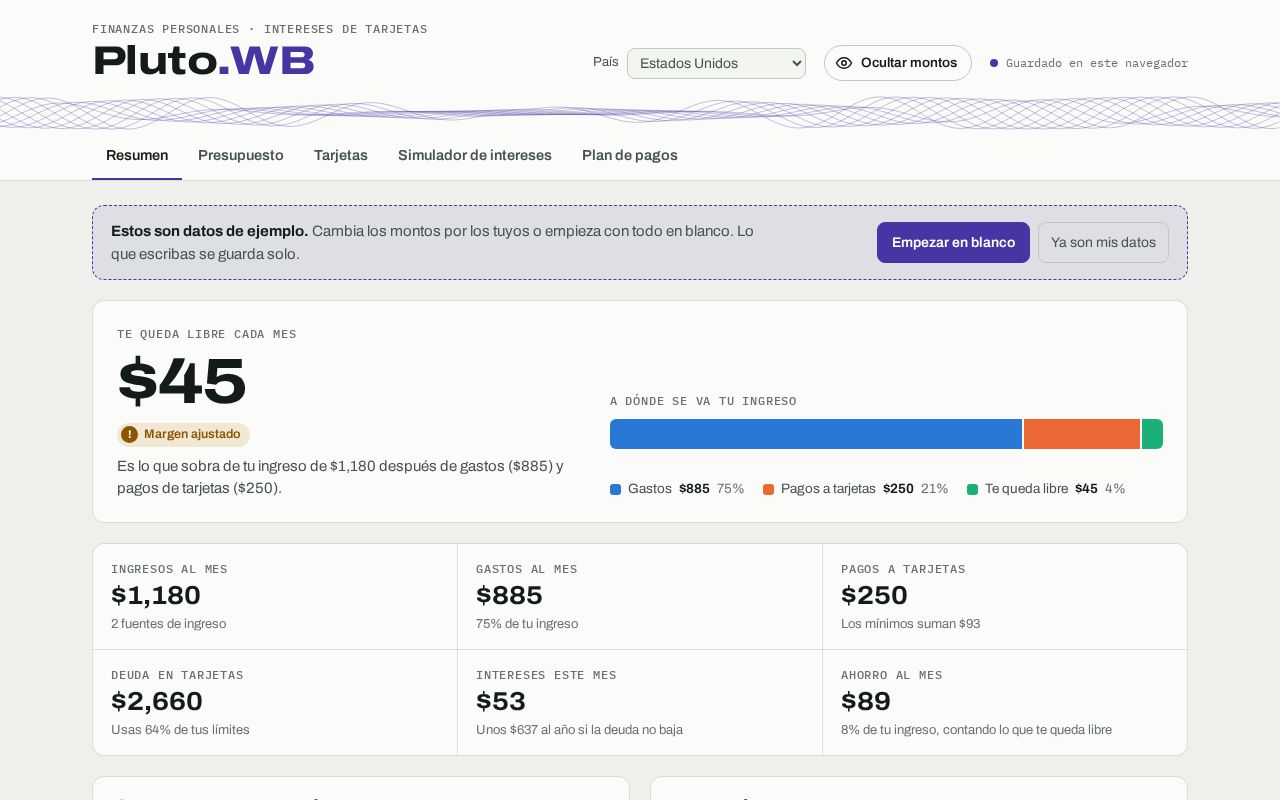Viewport: 1280px width, 800px height.
Task: Switch to the Presupuesto tab
Action: 241,155
